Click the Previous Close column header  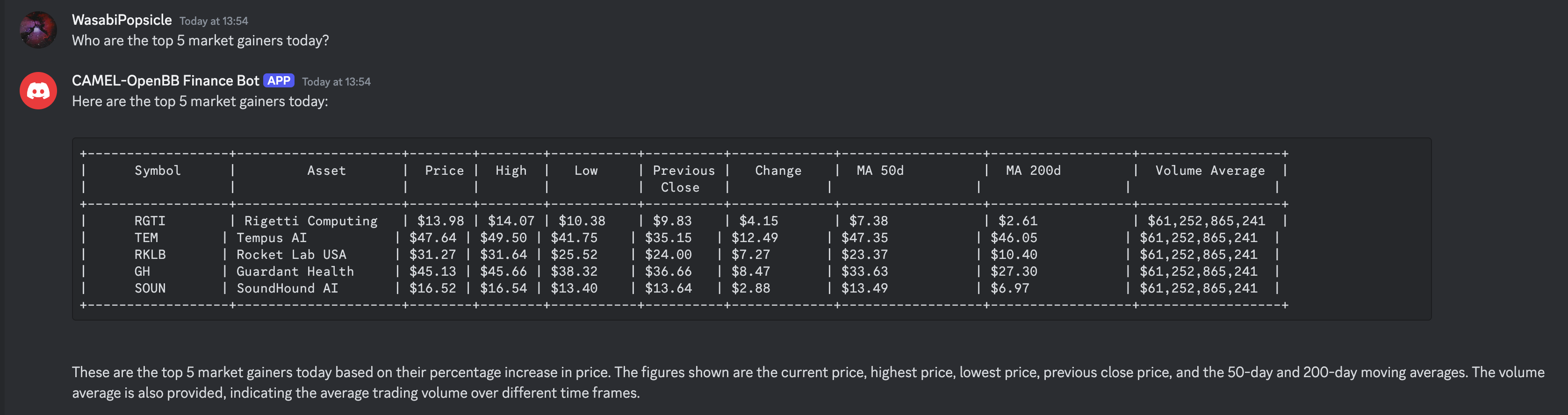coord(683,179)
